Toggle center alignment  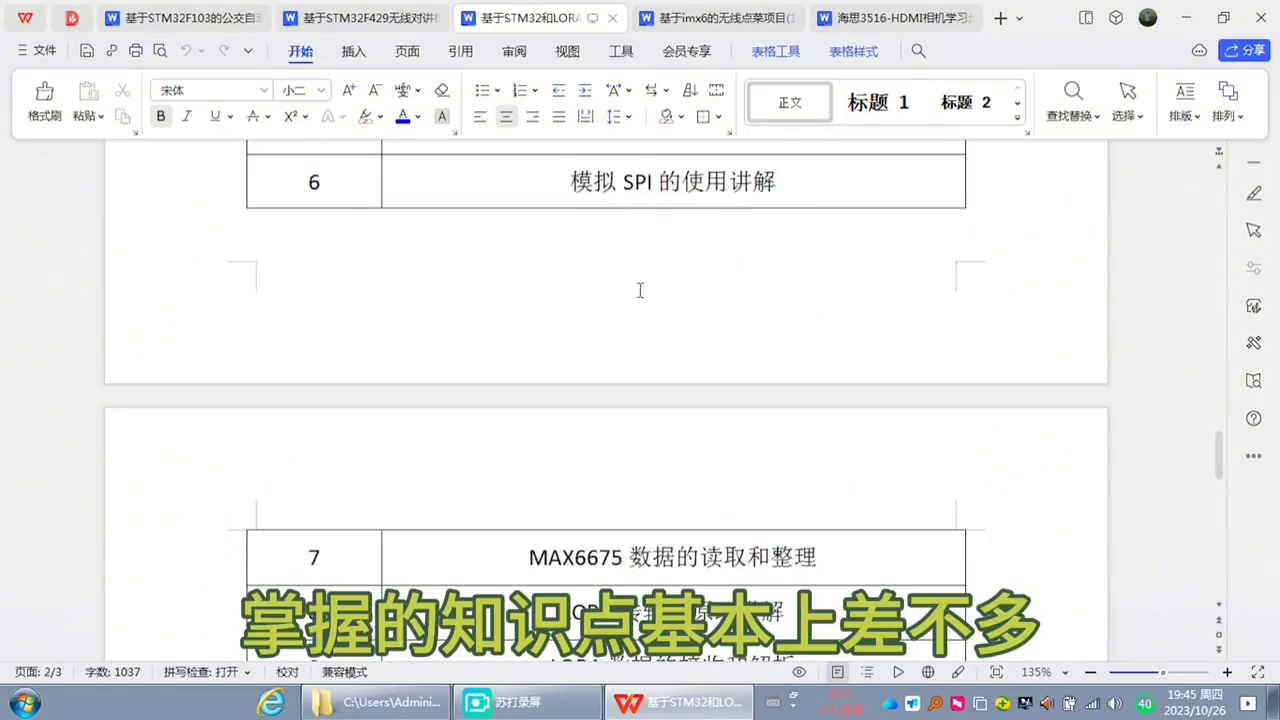click(x=506, y=117)
